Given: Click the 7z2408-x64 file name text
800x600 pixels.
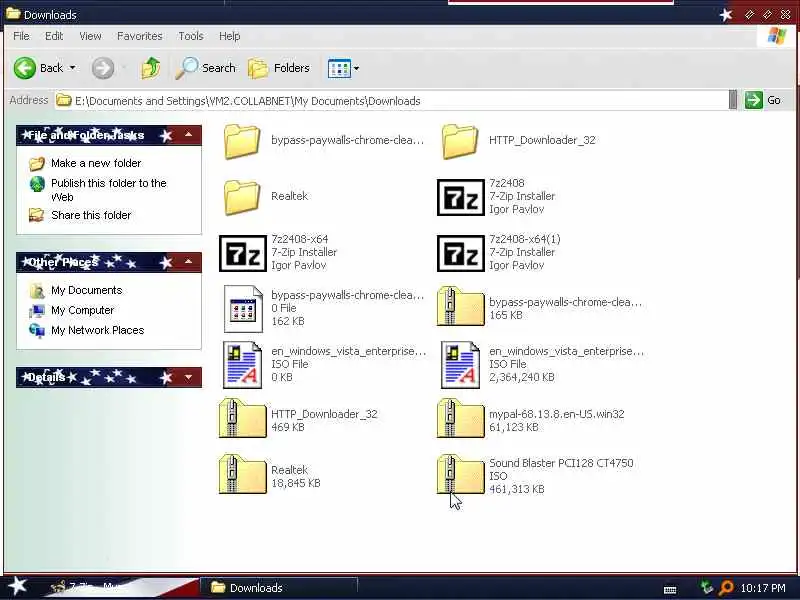Looking at the screenshot, I should pos(299,239).
